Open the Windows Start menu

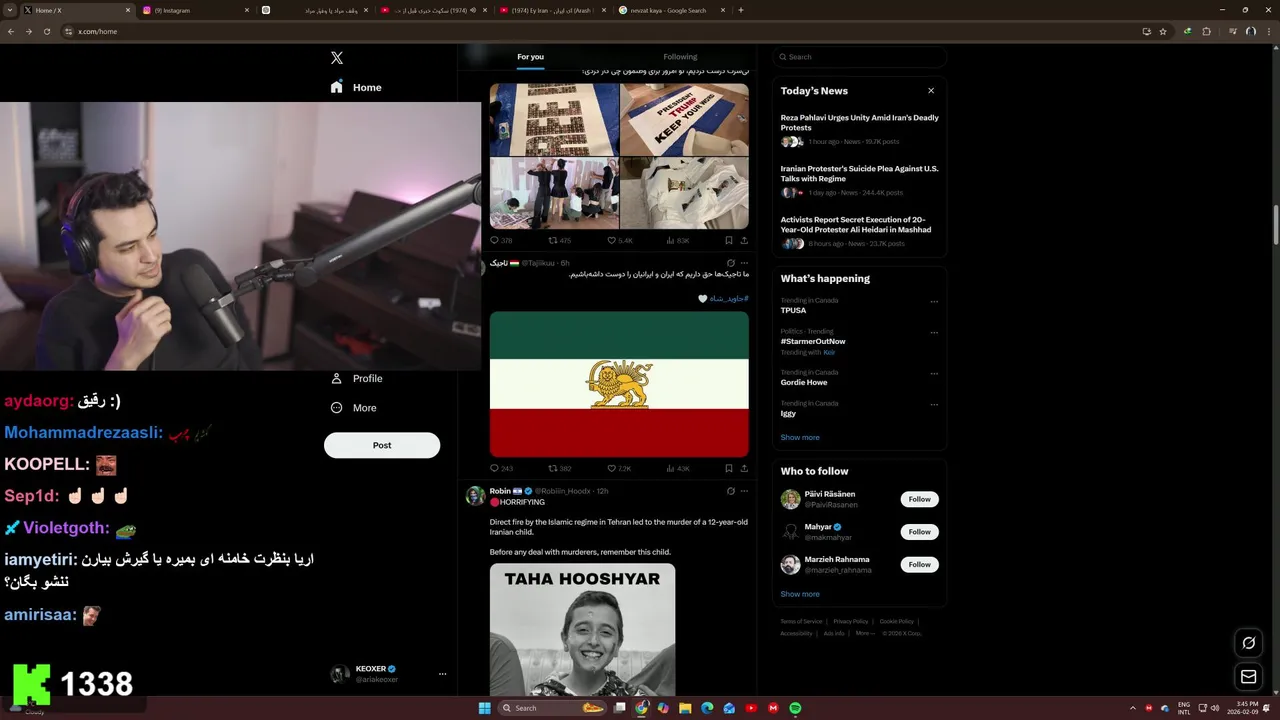click(x=485, y=708)
